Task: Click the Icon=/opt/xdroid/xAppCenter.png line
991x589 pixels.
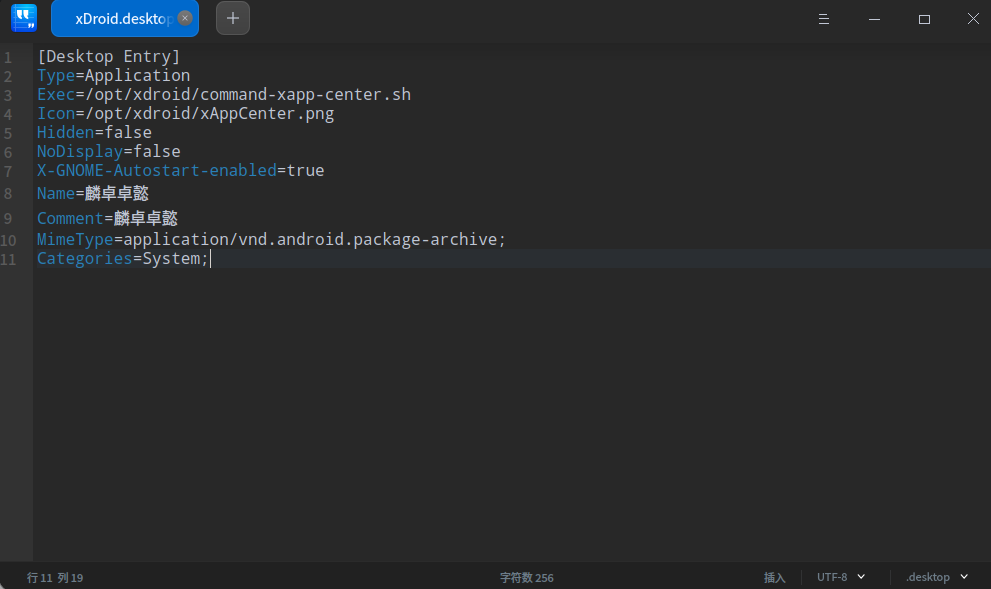Action: pyautogui.click(x=186, y=114)
